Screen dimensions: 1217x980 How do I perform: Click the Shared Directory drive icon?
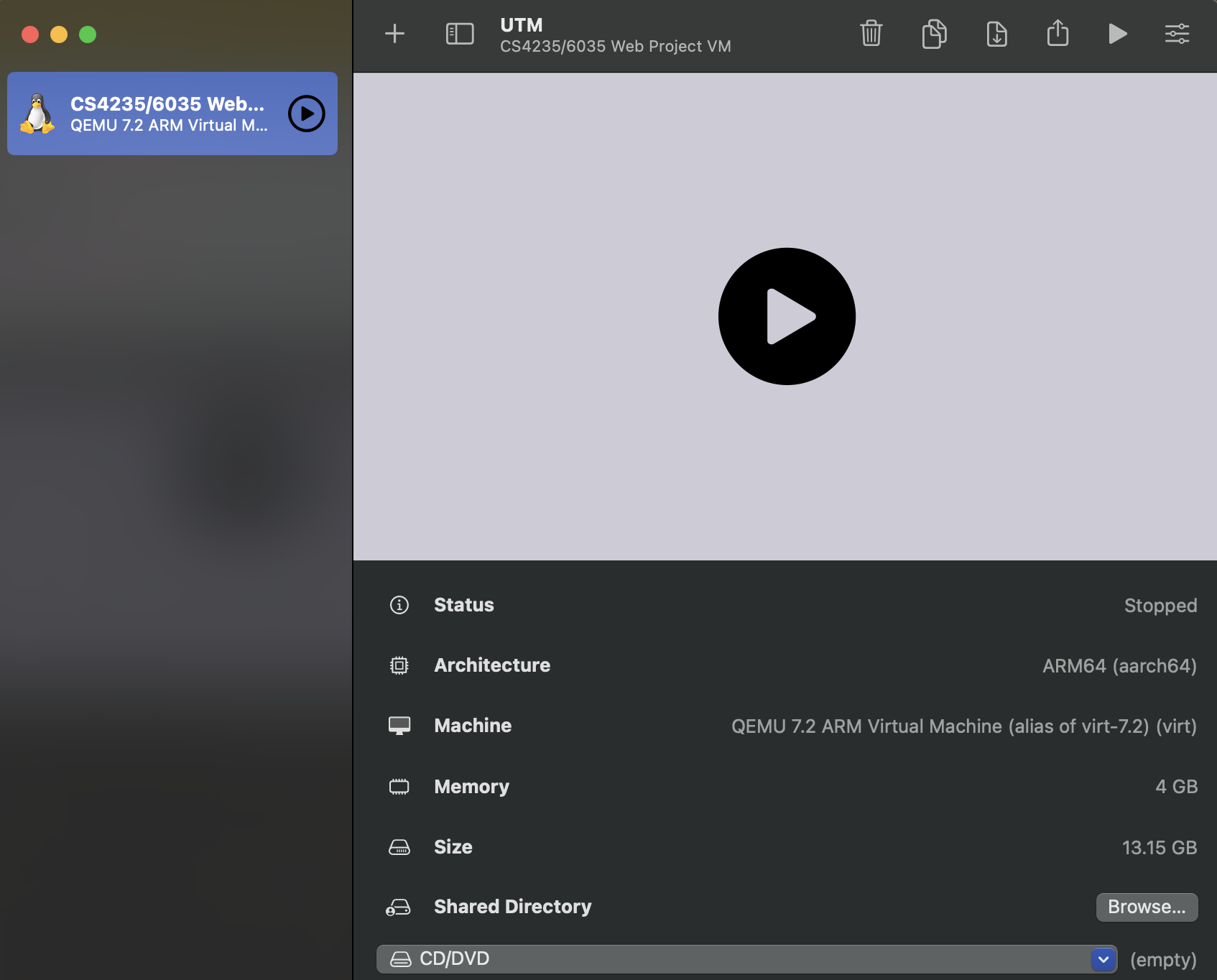tap(398, 907)
